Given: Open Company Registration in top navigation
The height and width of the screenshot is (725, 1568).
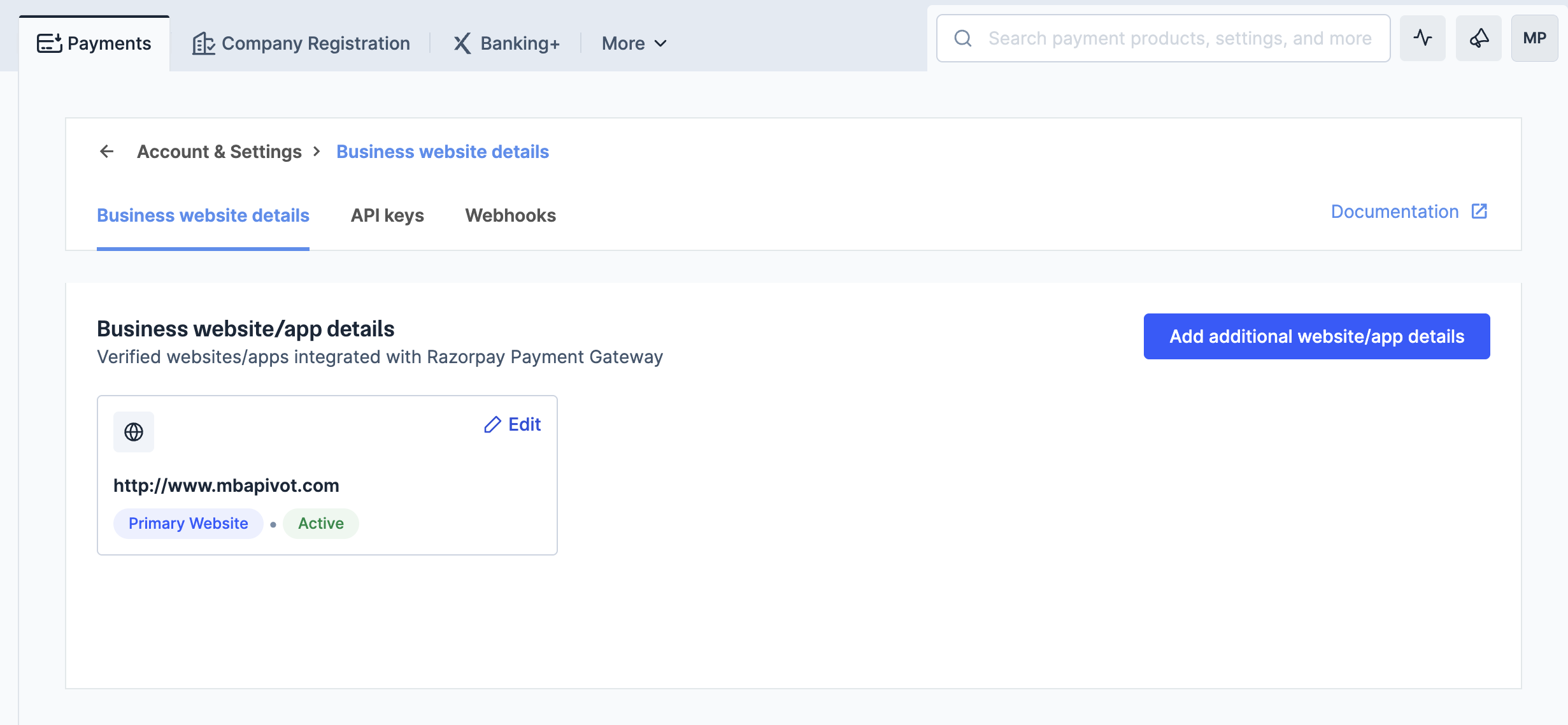Looking at the screenshot, I should [301, 43].
